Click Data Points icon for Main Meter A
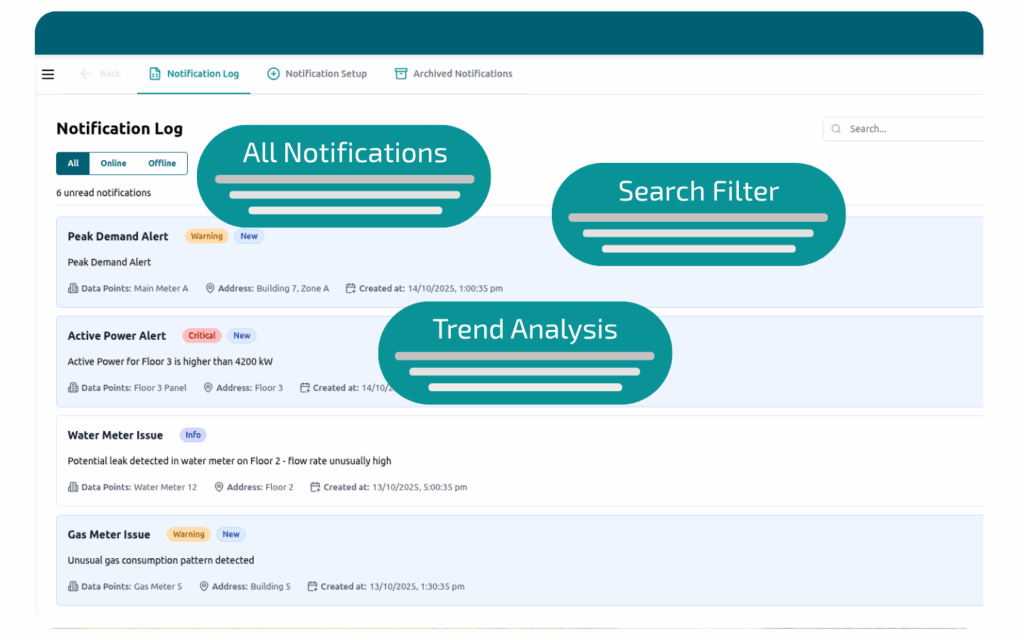This screenshot has width=1024, height=640. coord(73,289)
